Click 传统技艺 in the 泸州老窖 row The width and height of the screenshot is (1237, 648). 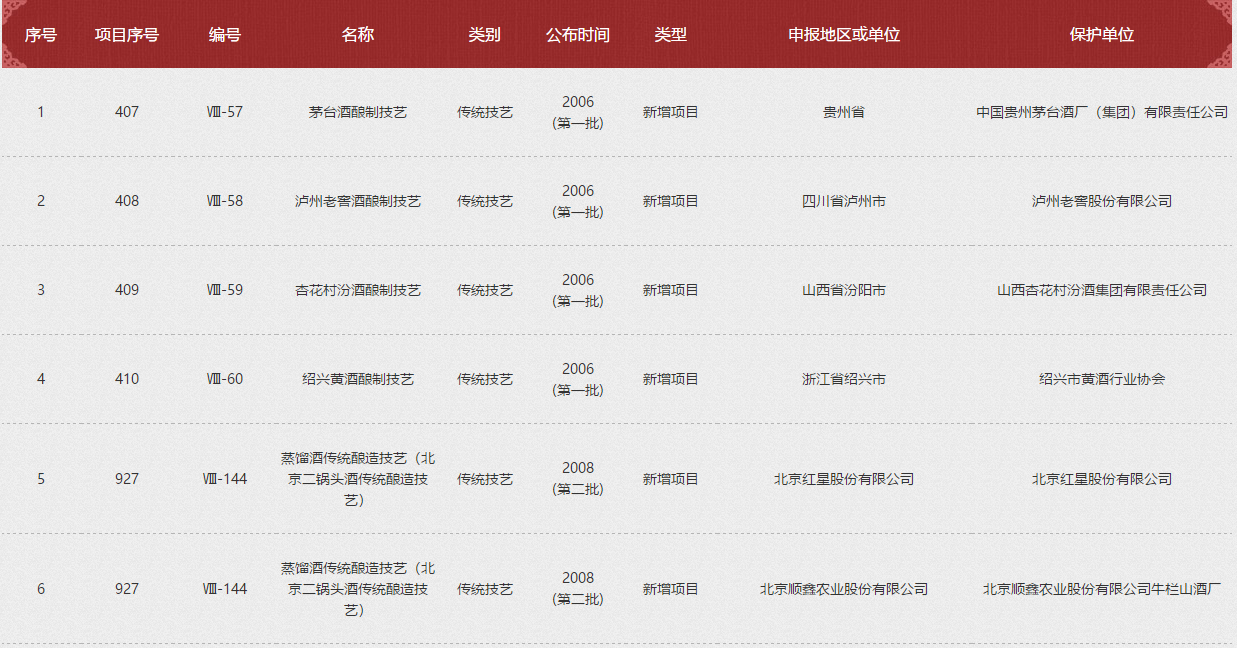click(x=485, y=201)
